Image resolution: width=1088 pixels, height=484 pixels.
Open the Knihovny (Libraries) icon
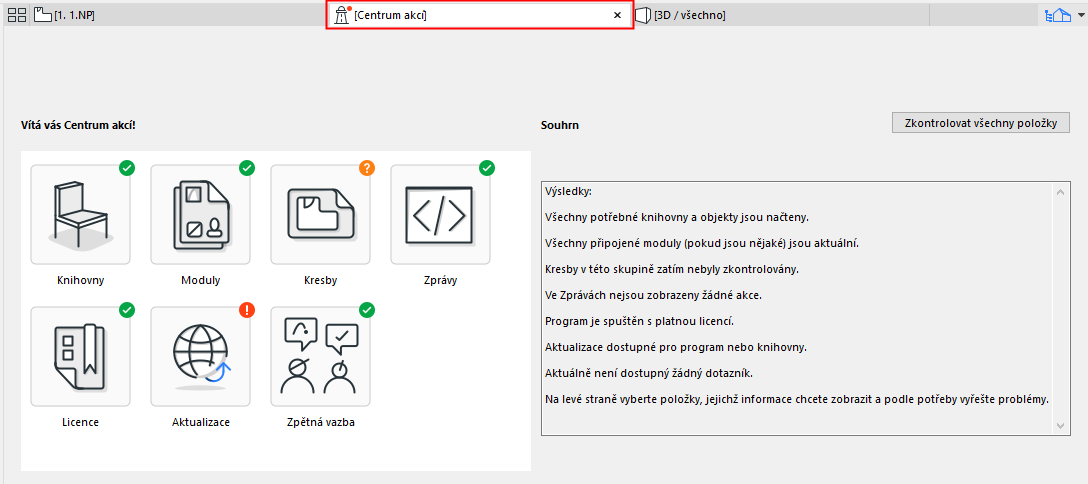[x=81, y=214]
